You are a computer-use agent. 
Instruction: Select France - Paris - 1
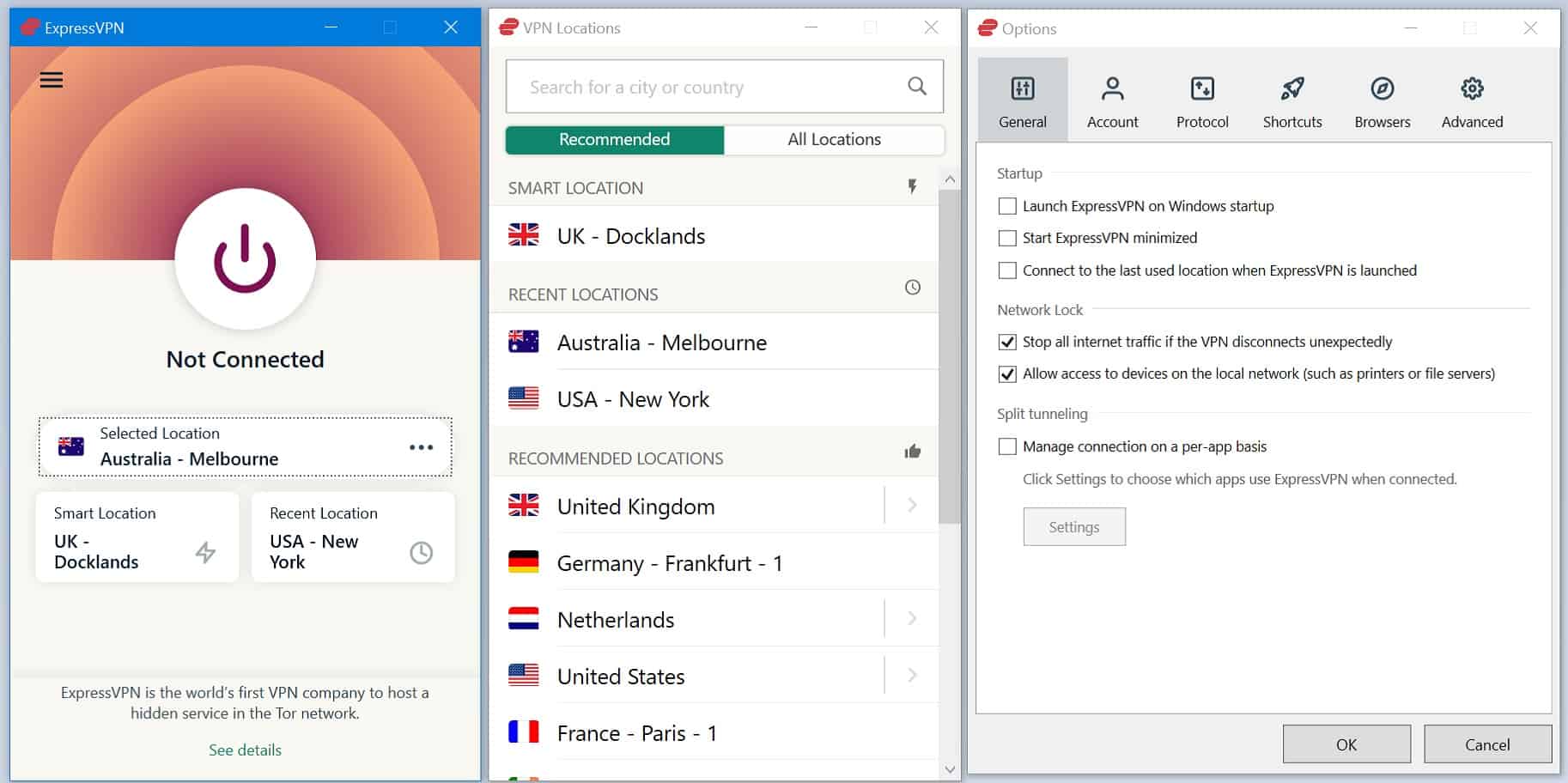click(x=714, y=732)
